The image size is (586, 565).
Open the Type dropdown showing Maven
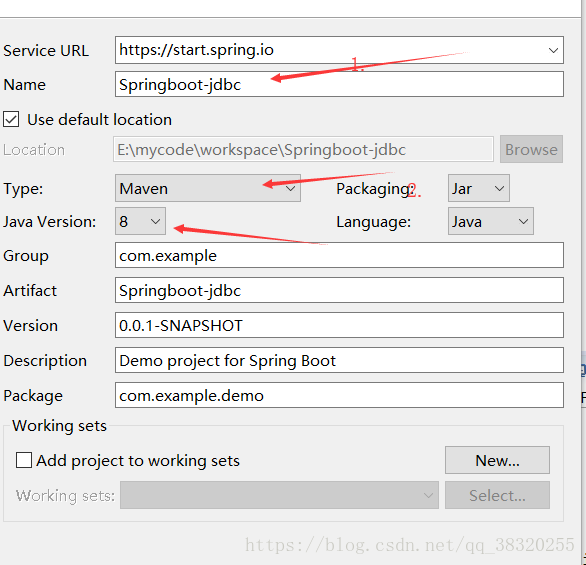point(208,188)
